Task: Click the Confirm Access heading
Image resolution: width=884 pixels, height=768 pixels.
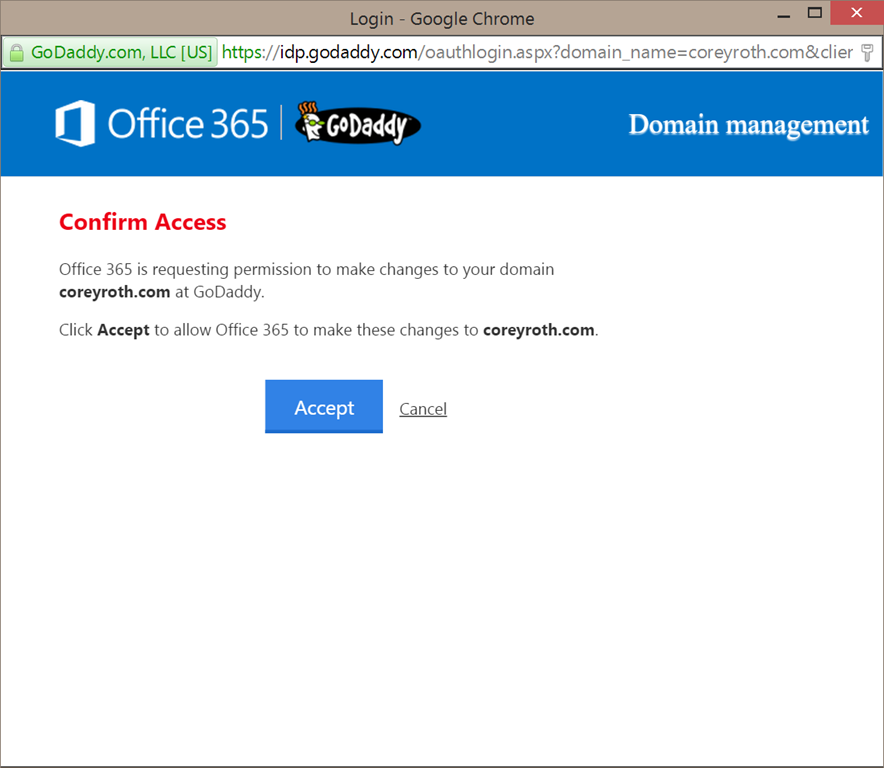Action: coord(143,222)
